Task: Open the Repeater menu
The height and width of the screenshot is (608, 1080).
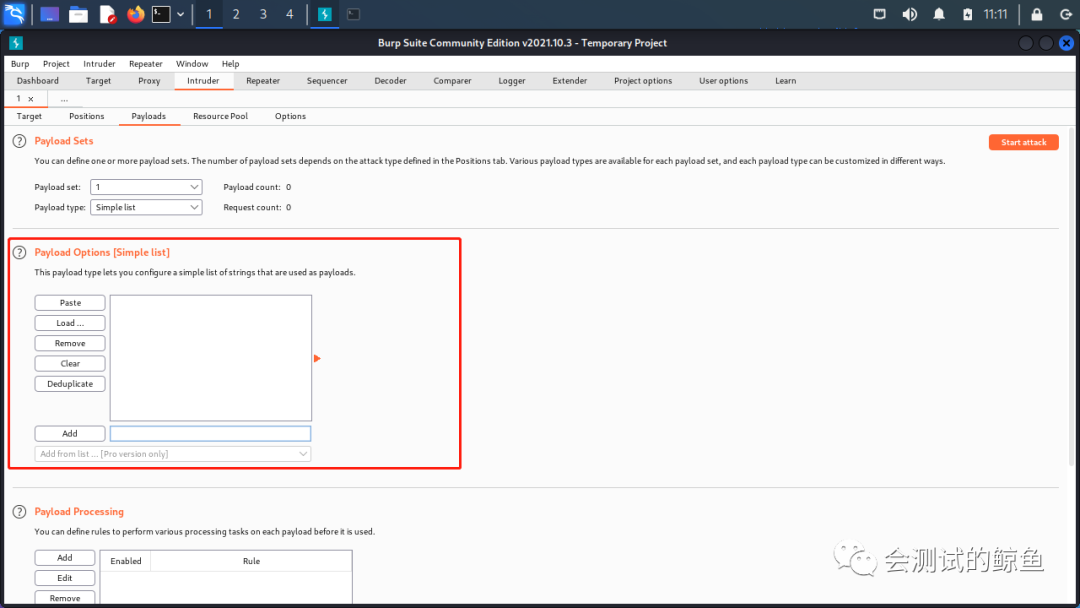Action: pos(145,63)
